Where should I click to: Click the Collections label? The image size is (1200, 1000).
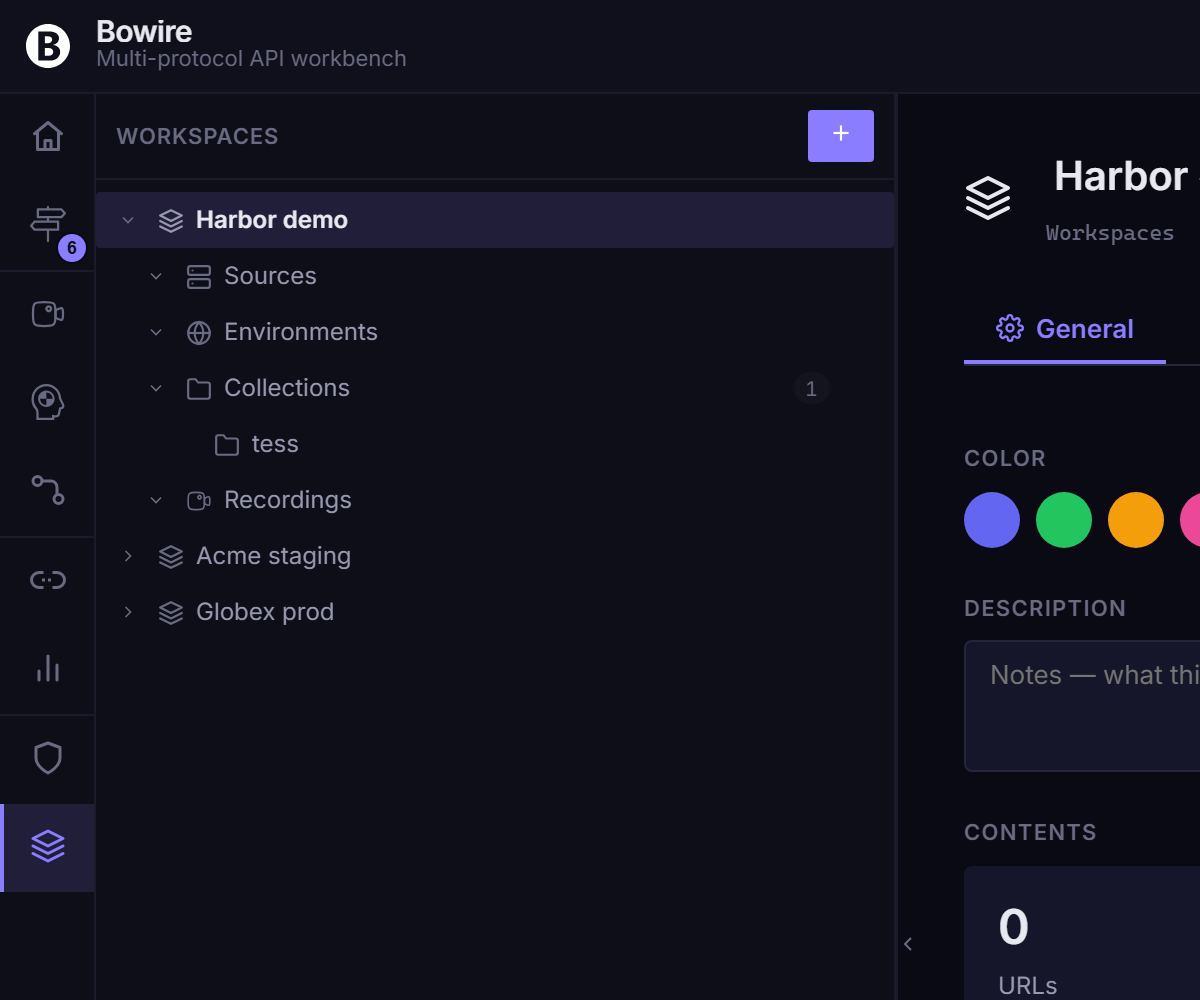[x=287, y=388]
